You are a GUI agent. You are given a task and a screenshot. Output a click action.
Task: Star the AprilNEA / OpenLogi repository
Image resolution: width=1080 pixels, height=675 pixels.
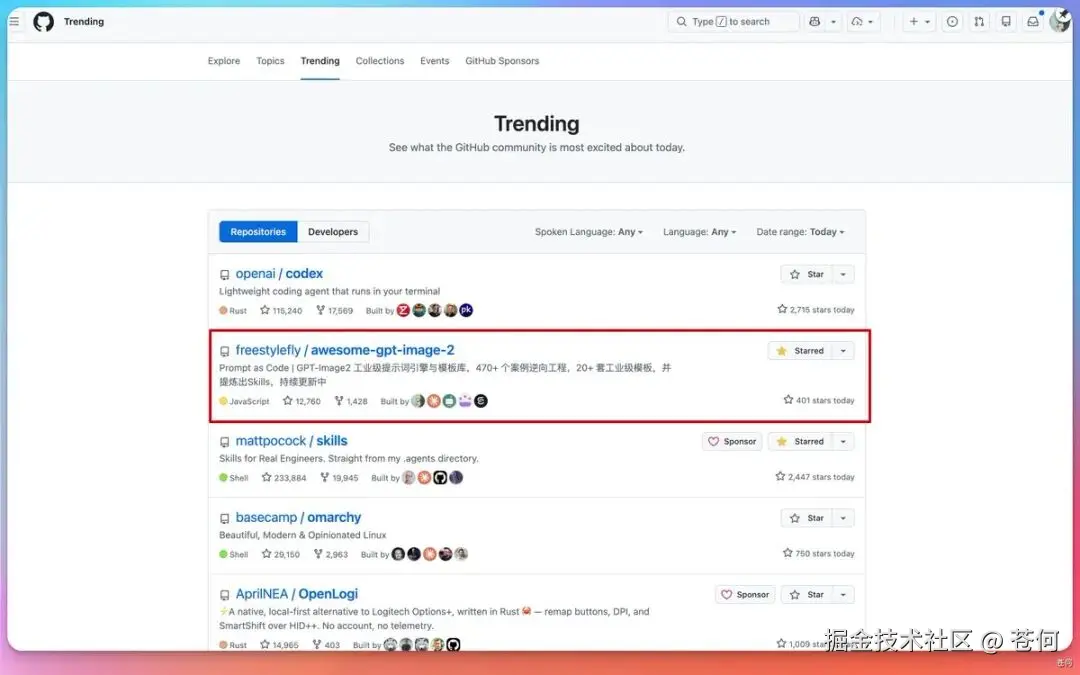click(x=807, y=594)
